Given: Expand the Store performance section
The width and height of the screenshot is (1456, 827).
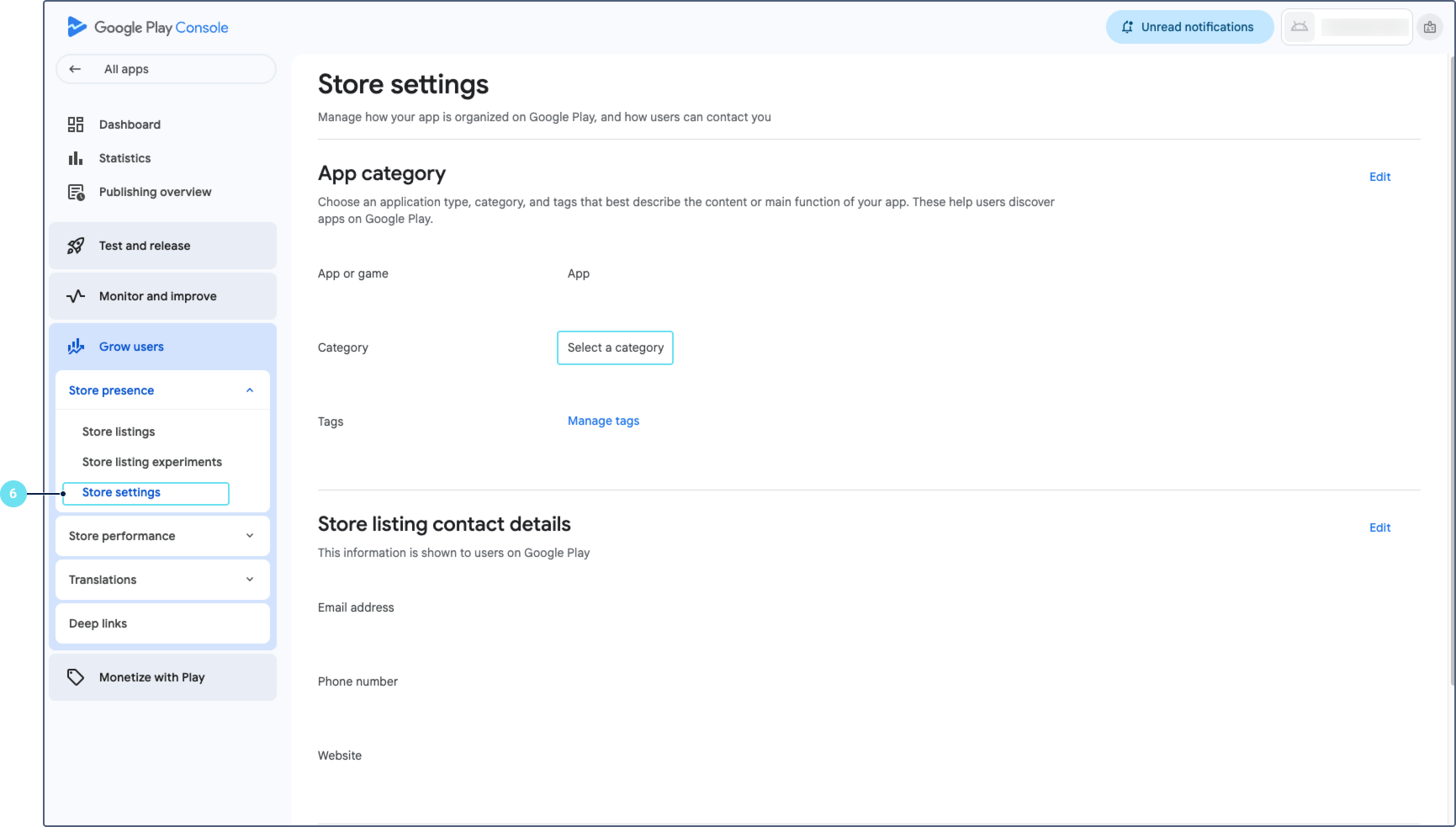Looking at the screenshot, I should (x=250, y=536).
